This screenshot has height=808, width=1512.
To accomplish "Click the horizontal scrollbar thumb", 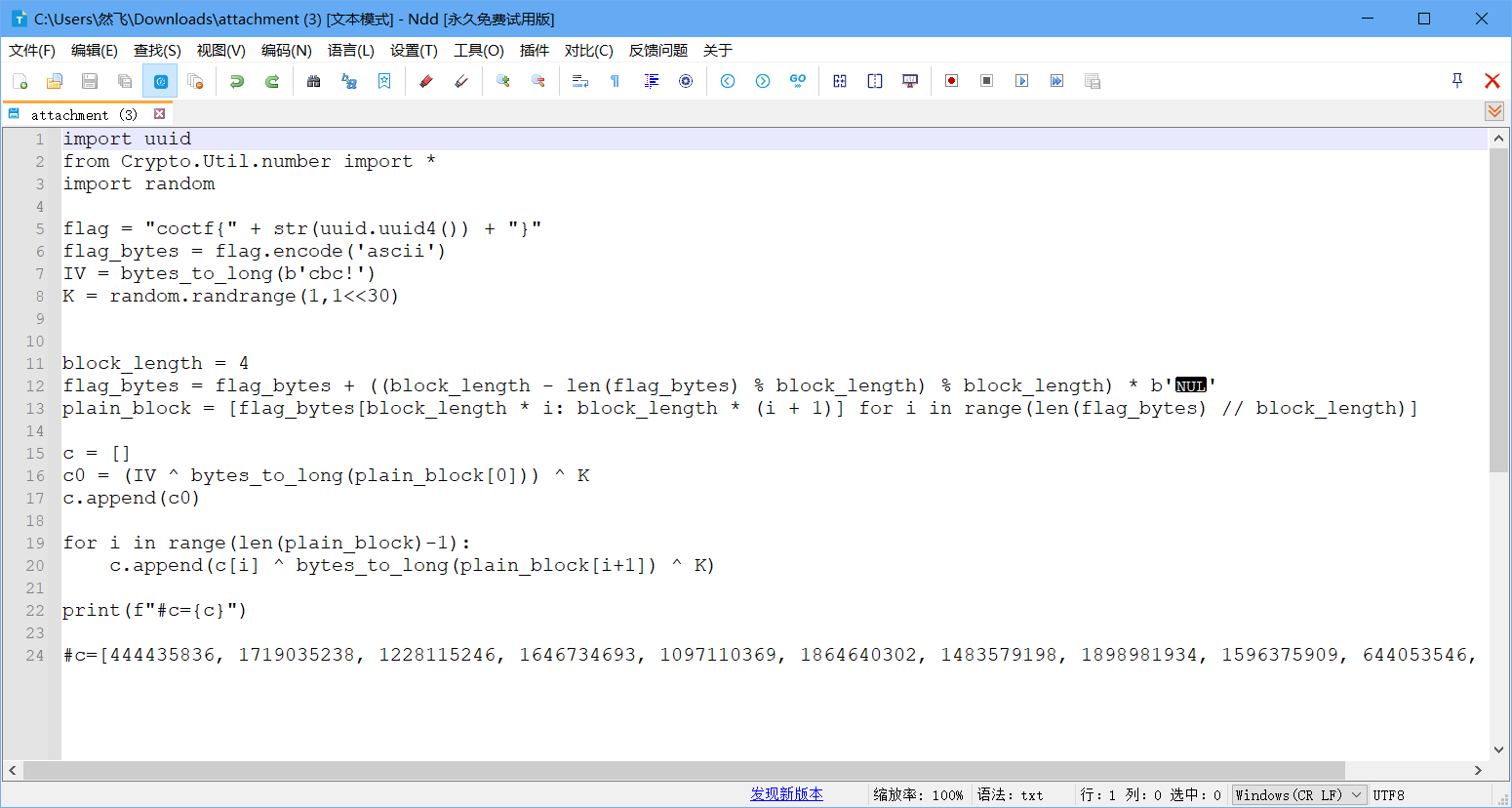I will click(685, 770).
